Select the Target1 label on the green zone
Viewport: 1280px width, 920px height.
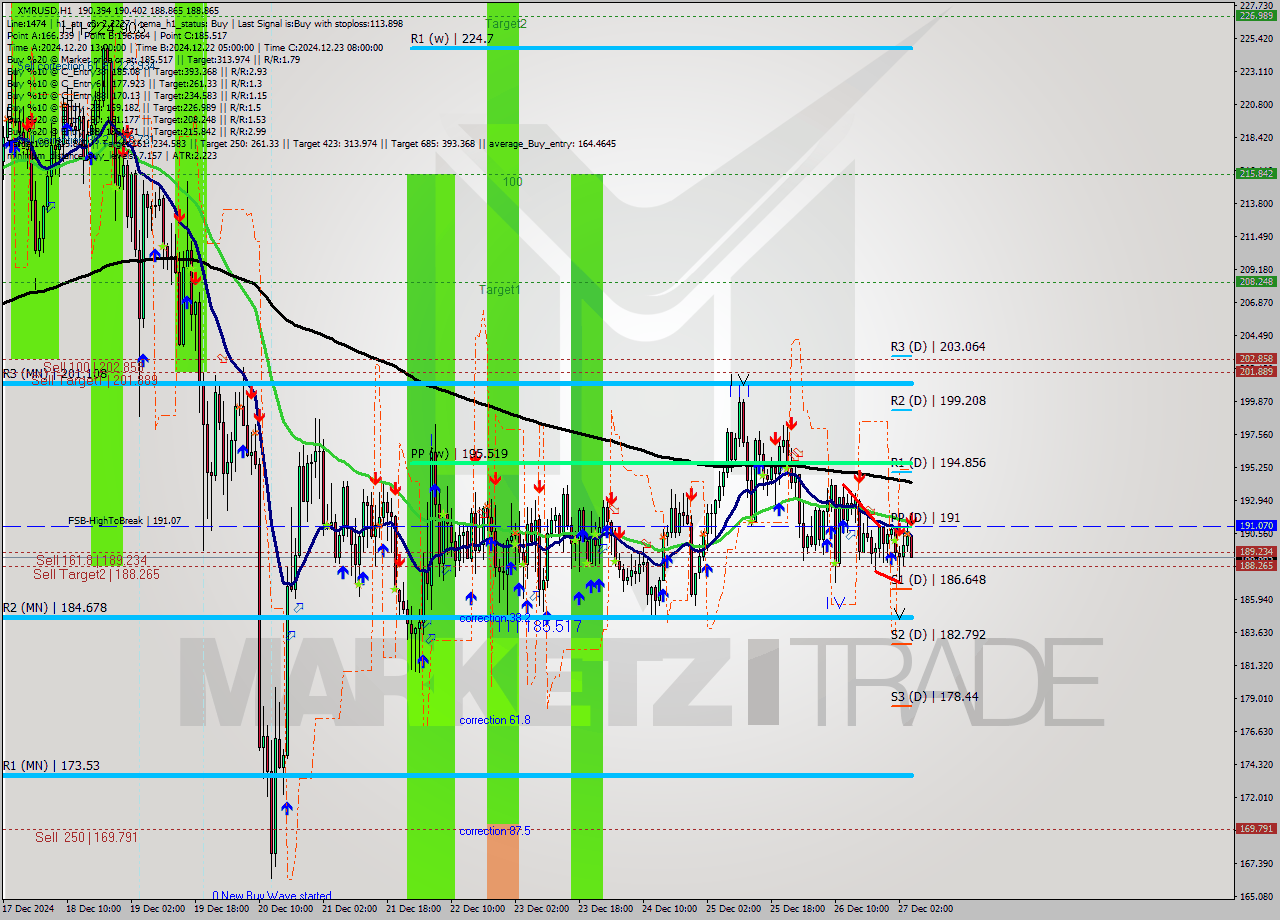pos(499,290)
